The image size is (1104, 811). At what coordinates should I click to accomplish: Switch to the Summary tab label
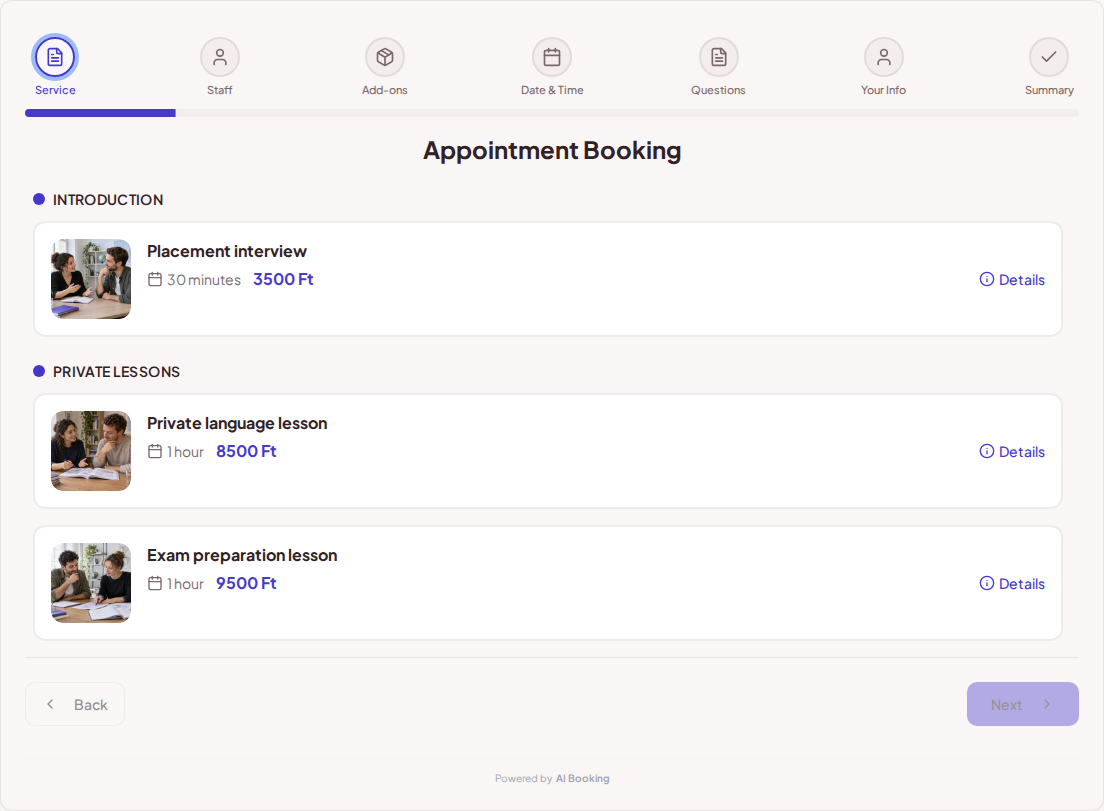[x=1049, y=90]
